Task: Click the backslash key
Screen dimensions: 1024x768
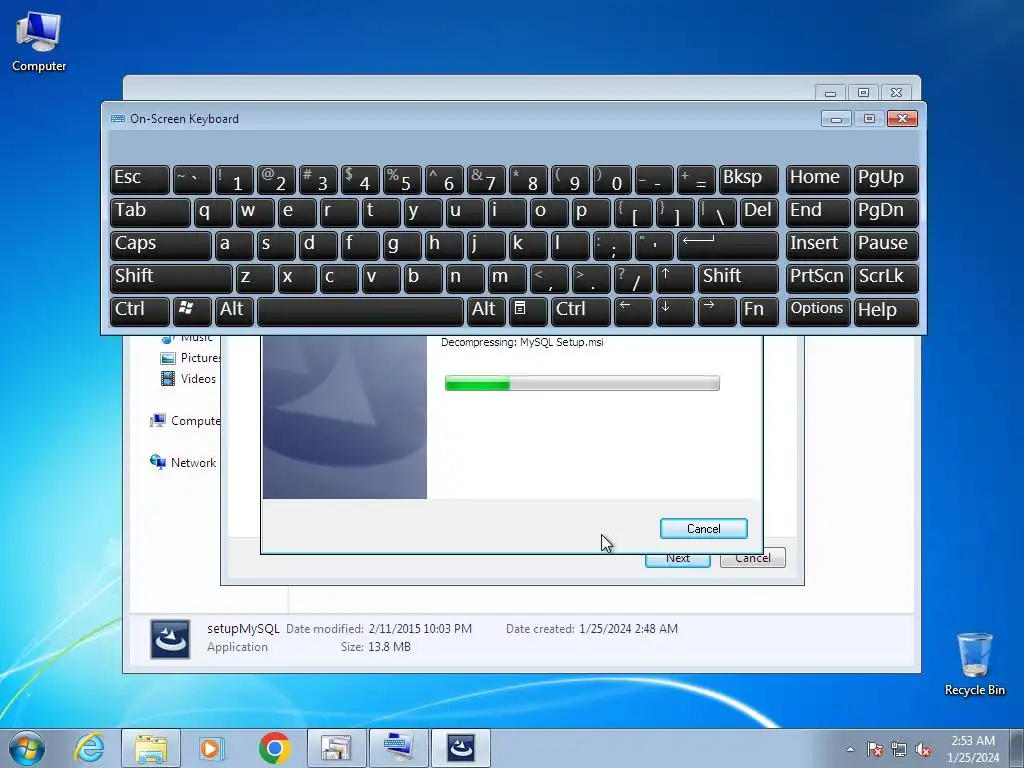Action: tap(717, 212)
